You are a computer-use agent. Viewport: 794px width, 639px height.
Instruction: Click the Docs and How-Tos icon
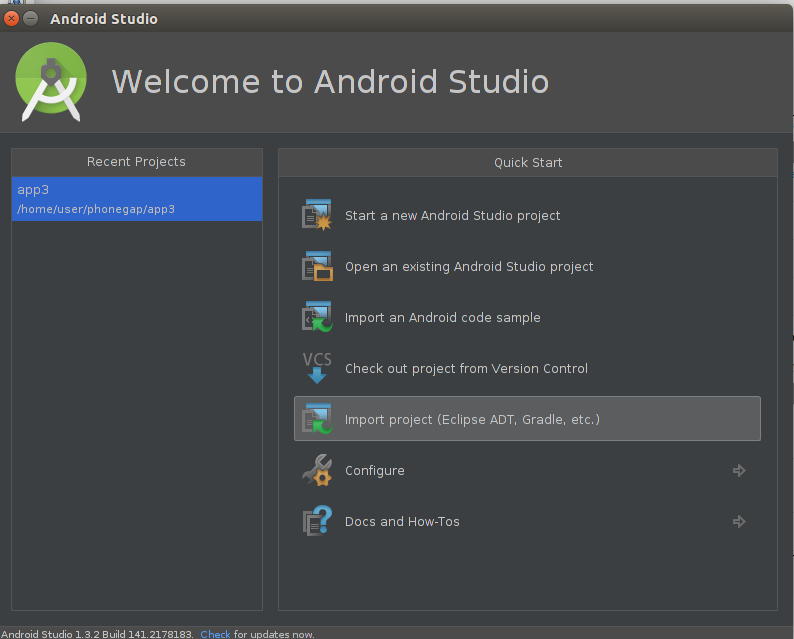click(317, 521)
